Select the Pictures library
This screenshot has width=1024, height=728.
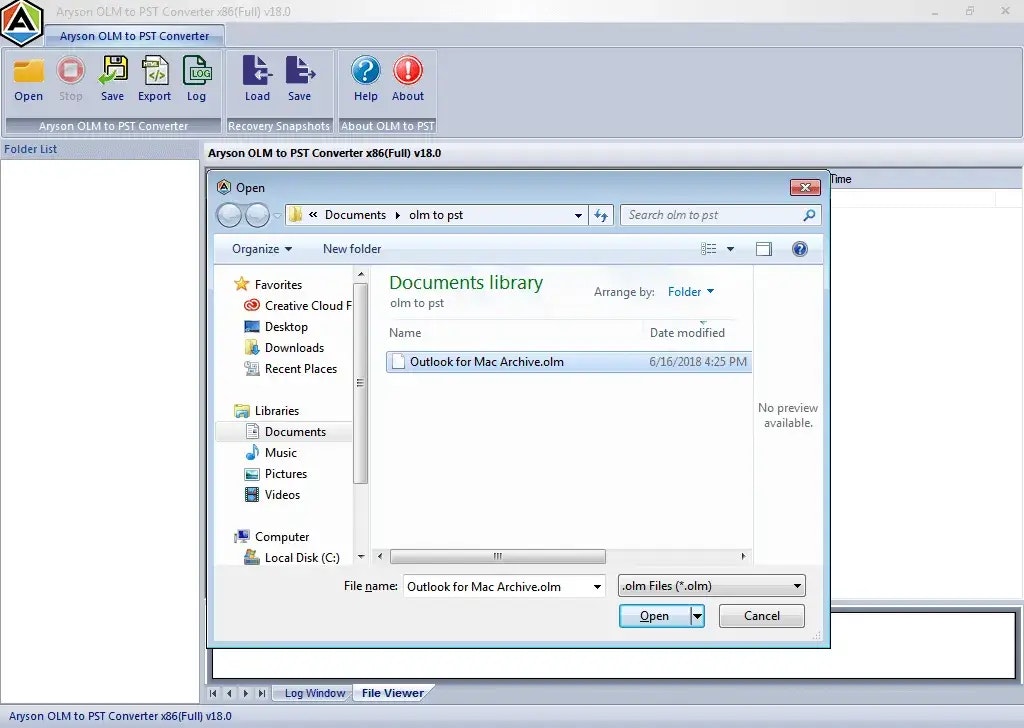[x=275, y=473]
